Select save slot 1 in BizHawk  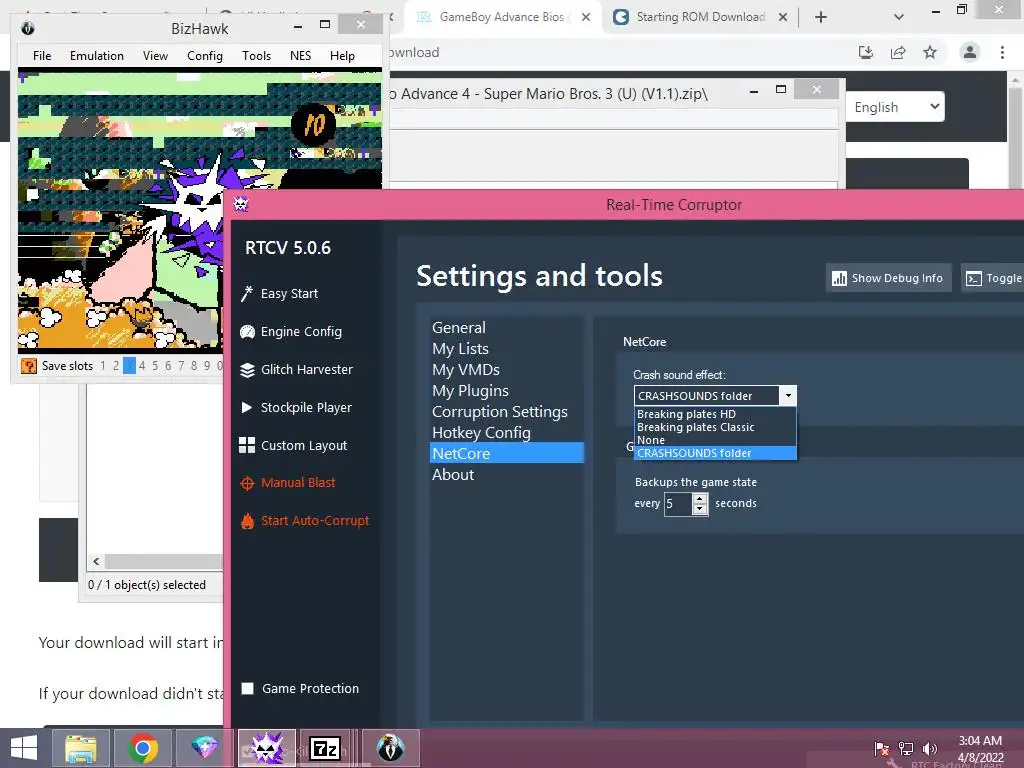[103, 366]
